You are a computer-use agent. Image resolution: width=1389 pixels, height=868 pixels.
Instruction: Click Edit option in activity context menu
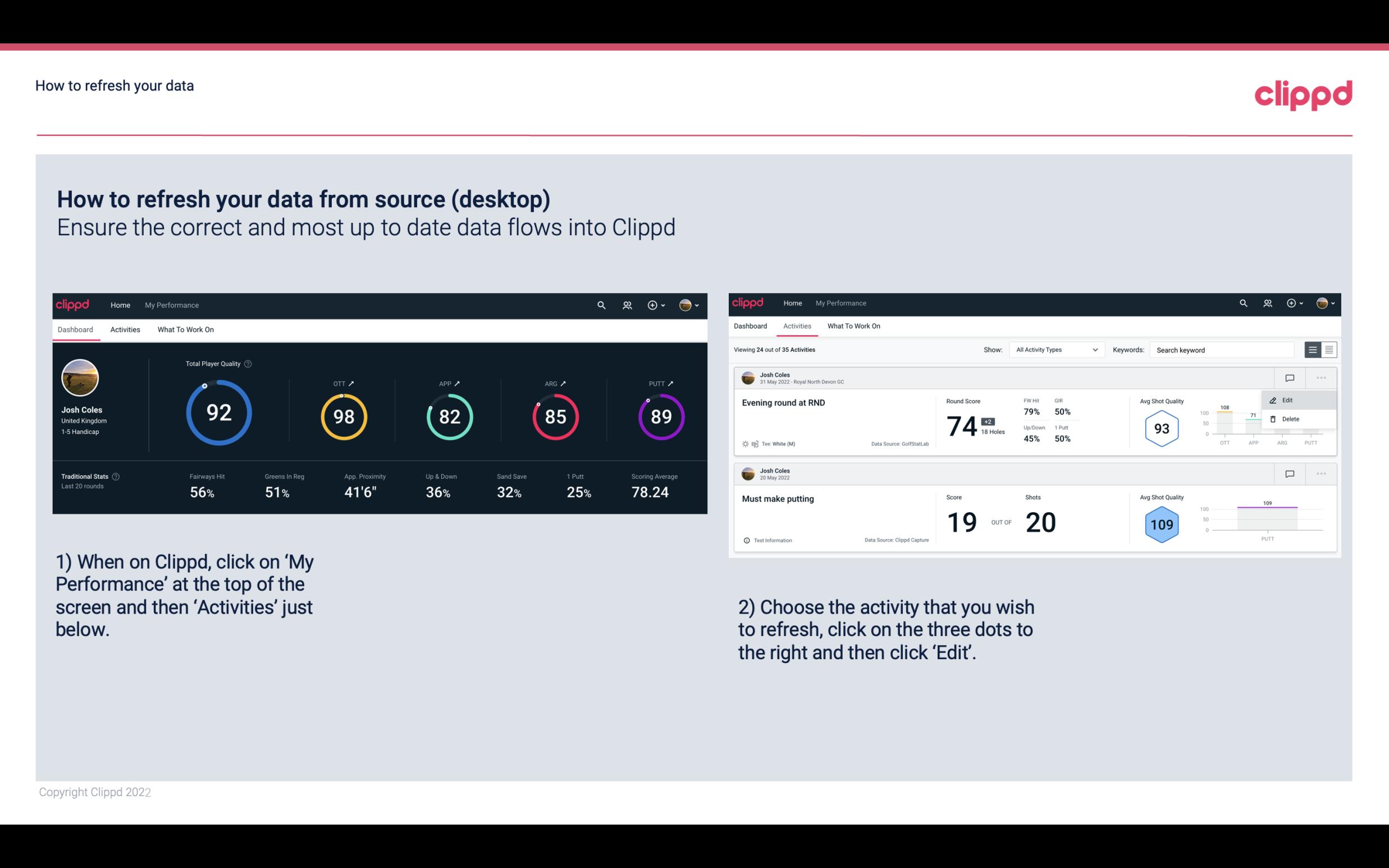pyautogui.click(x=1290, y=400)
